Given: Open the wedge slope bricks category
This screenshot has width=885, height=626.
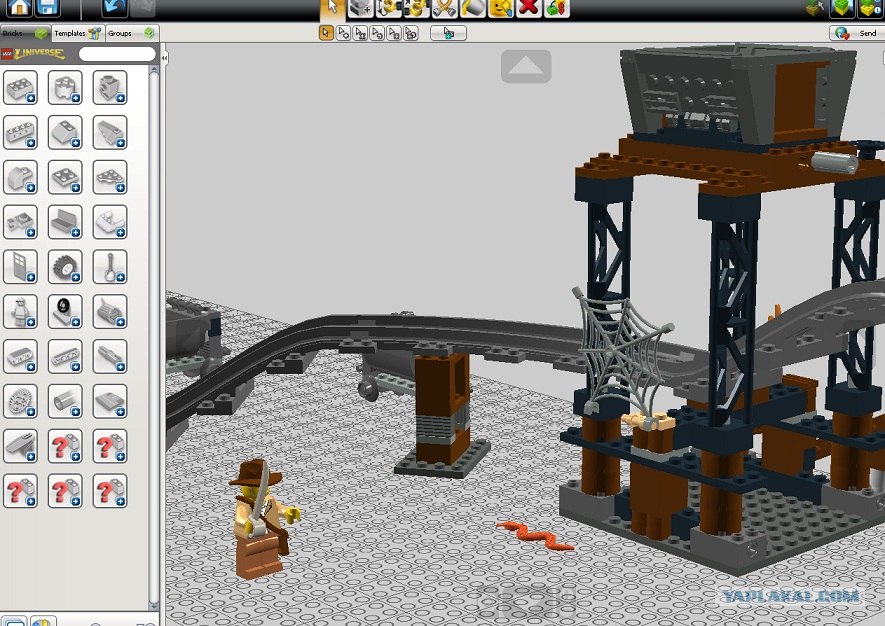Looking at the screenshot, I should (x=110, y=132).
